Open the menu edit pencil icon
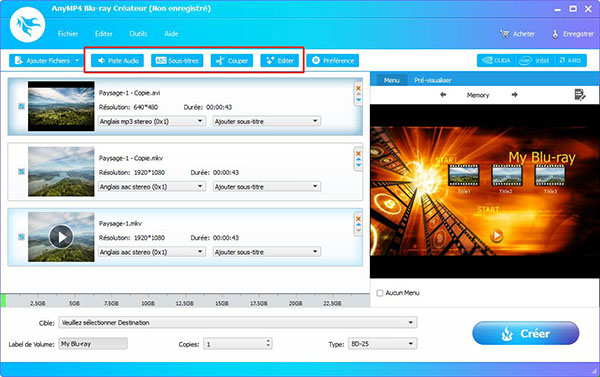Screen dimensions: 600x377 coord(580,95)
